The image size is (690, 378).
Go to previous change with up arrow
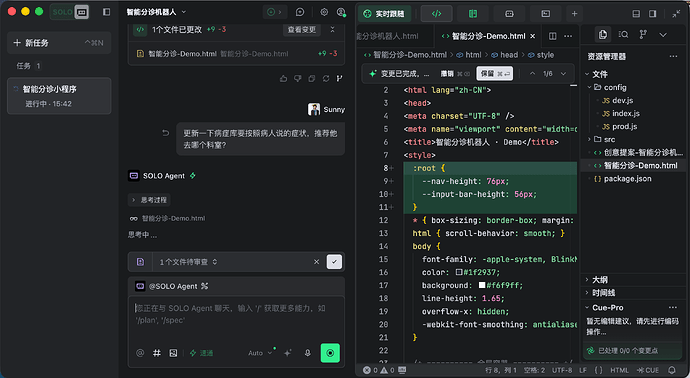tap(532, 73)
